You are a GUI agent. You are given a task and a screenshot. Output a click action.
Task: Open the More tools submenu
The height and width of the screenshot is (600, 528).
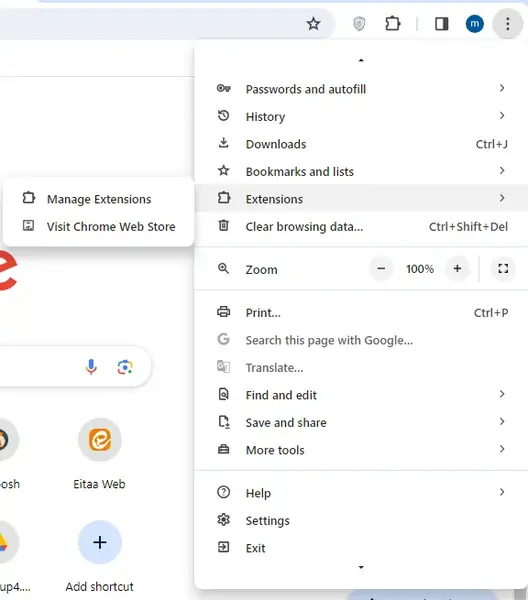pyautogui.click(x=361, y=450)
